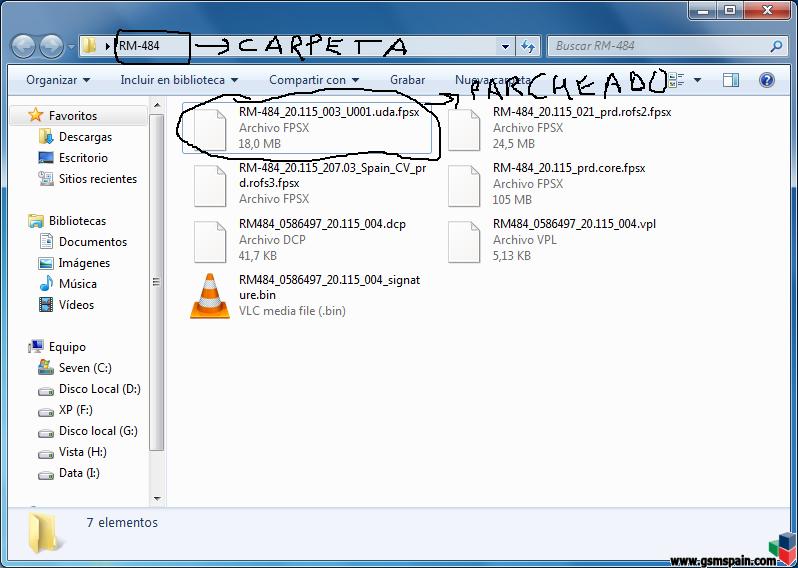Open the Vista (H:) drive

click(x=82, y=451)
